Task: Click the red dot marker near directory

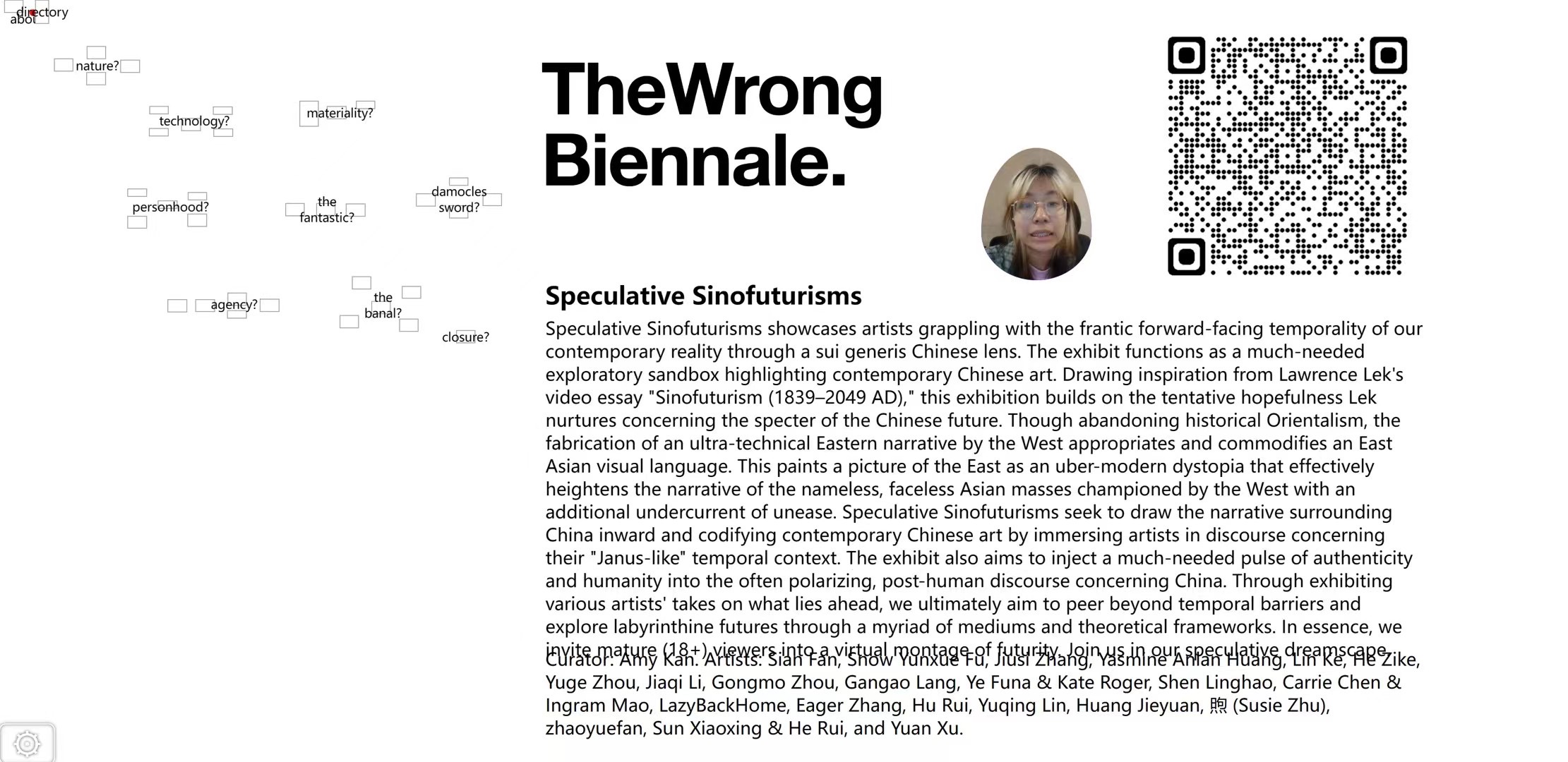Action: [32, 13]
